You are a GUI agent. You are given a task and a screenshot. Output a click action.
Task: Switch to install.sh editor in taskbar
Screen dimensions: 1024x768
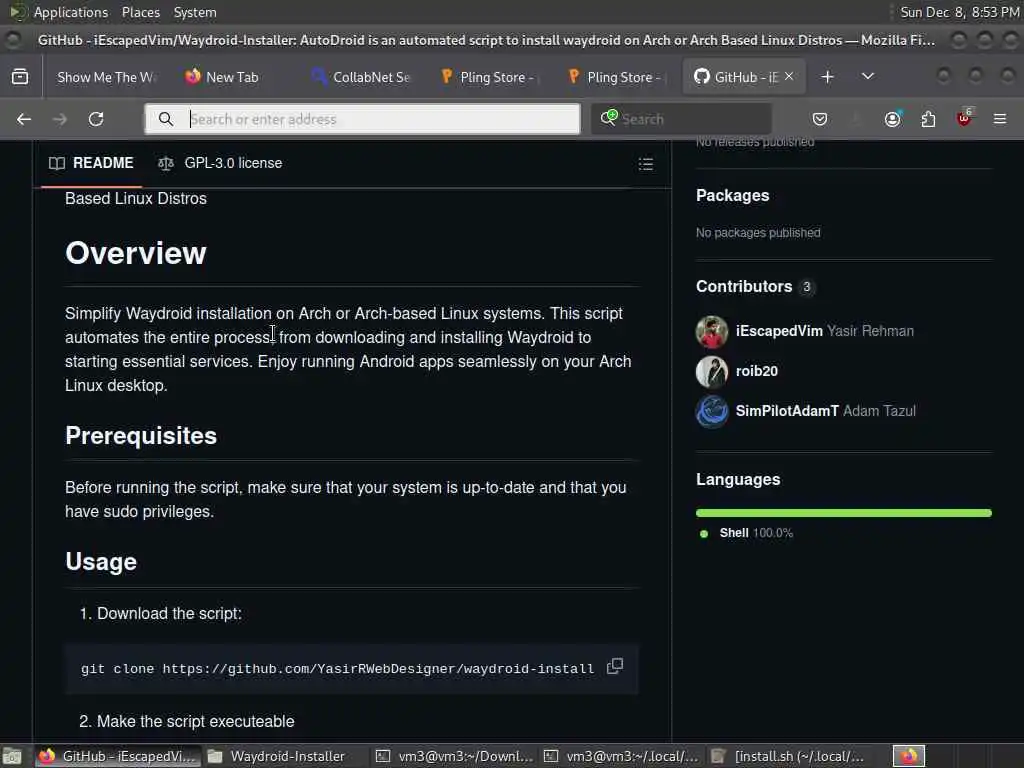(x=789, y=756)
